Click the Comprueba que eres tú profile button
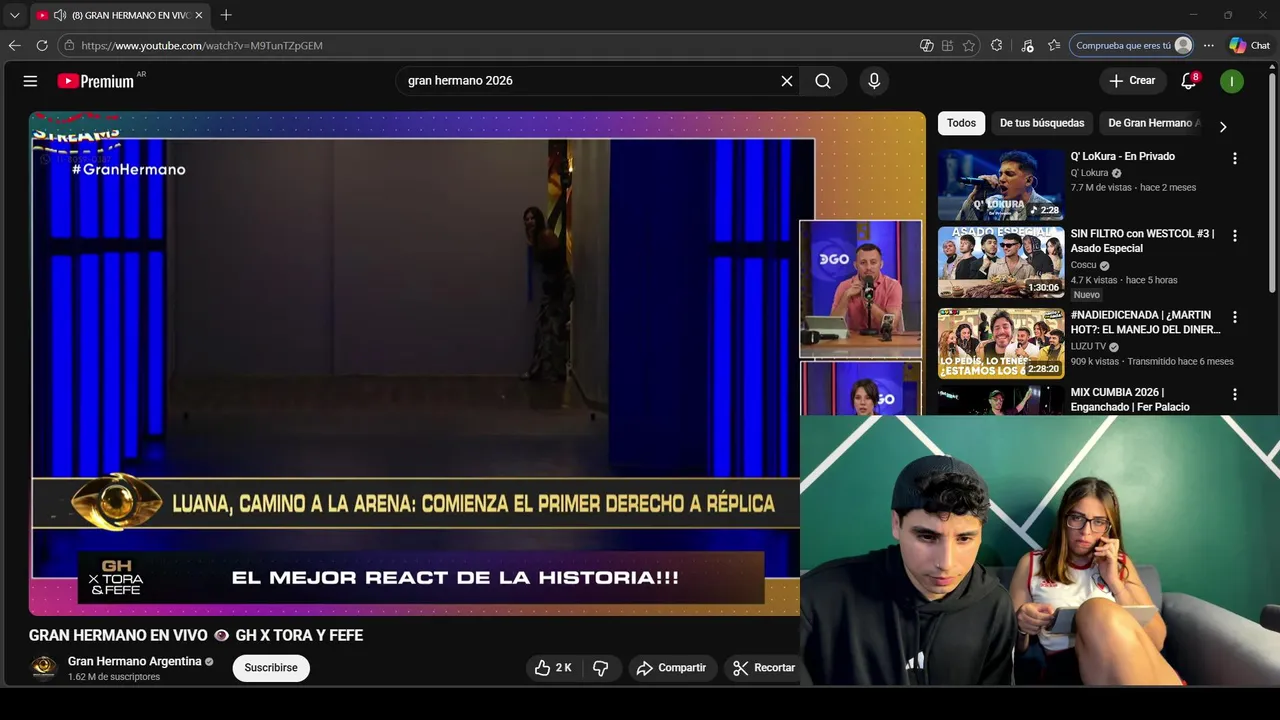The height and width of the screenshot is (720, 1280). [x=1133, y=45]
